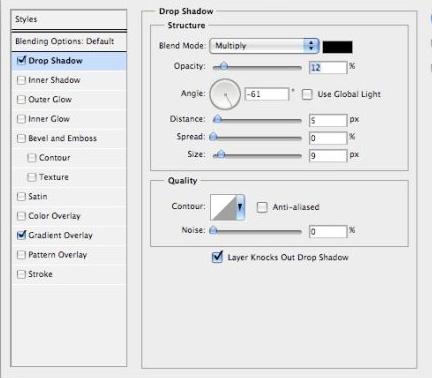Click the Spread slider handle

[x=213, y=136]
